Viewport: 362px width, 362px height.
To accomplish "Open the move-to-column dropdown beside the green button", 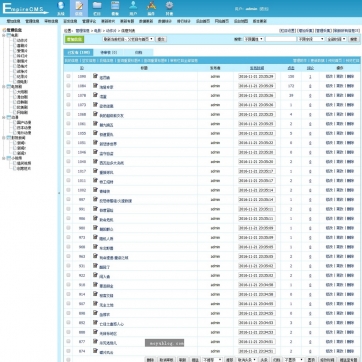I will coord(128,39).
